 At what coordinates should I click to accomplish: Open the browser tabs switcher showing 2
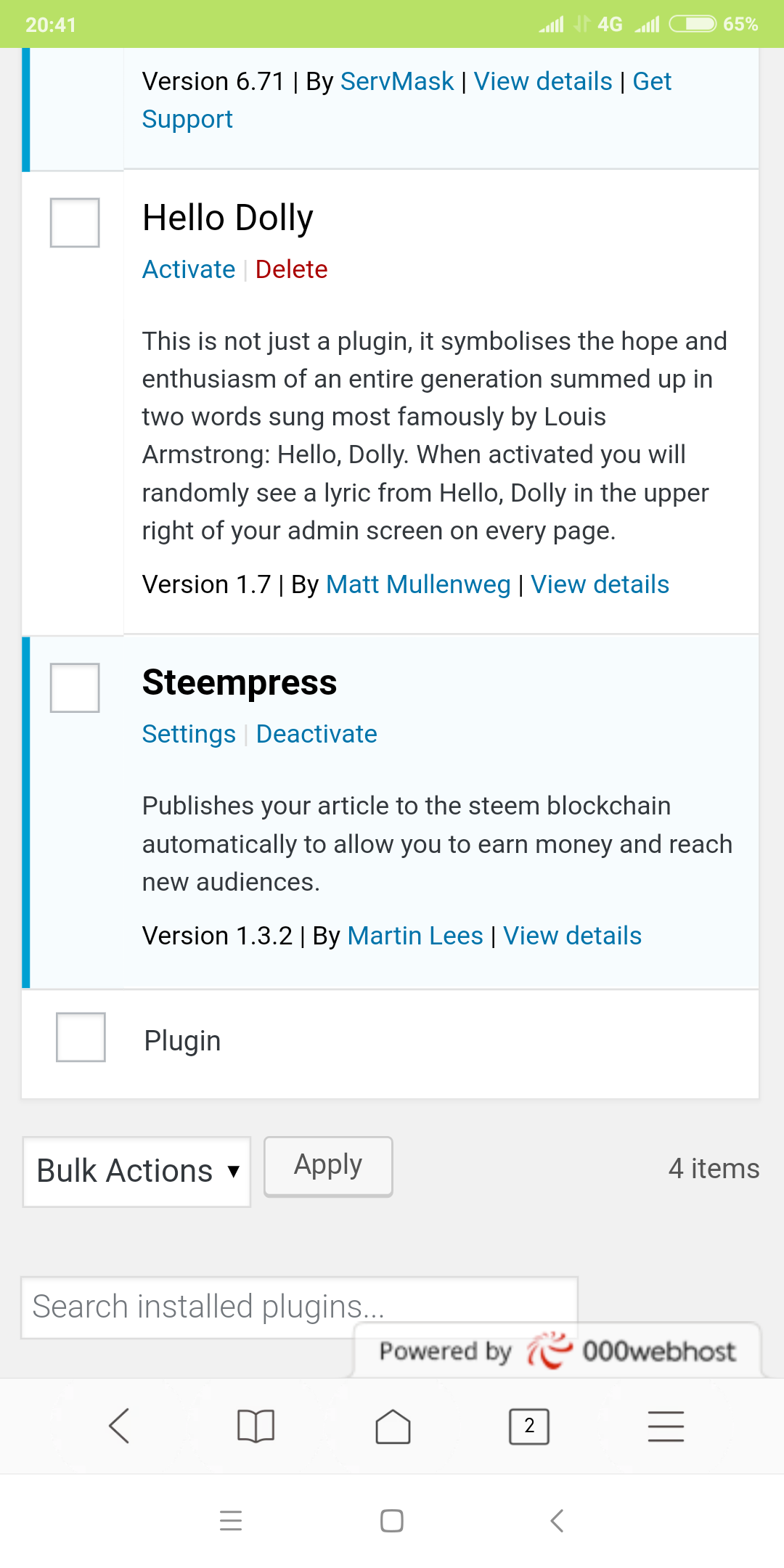(x=529, y=1426)
